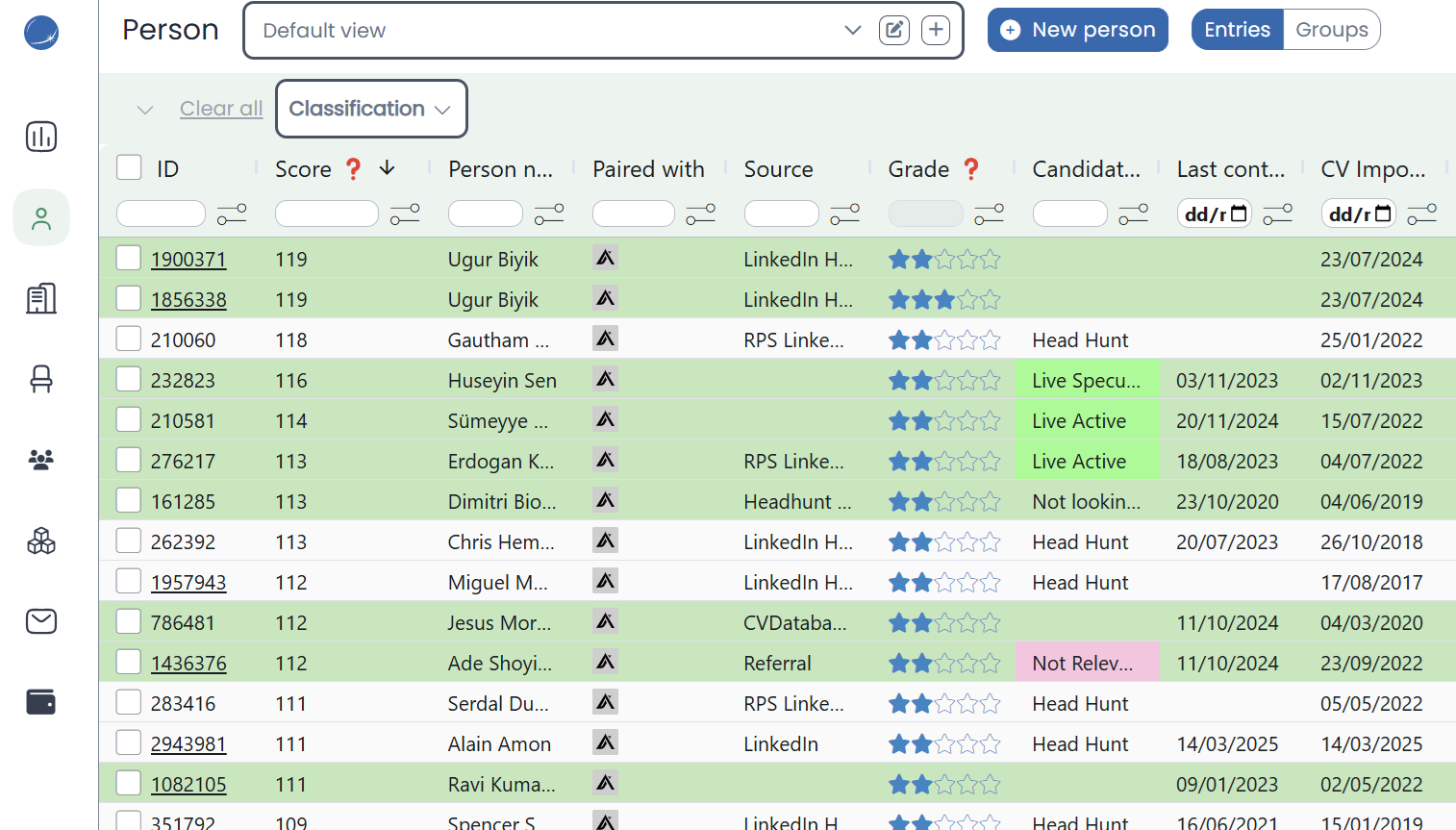Image resolution: width=1456 pixels, height=830 pixels.
Task: Open the mail envelope icon in sidebar
Action: (41, 621)
